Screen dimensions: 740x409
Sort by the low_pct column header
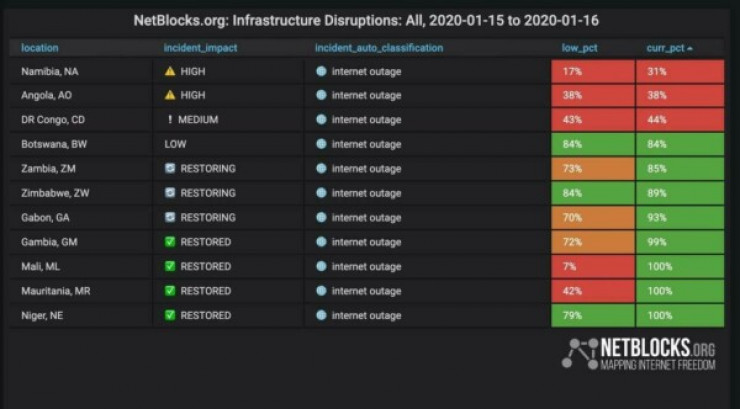579,47
